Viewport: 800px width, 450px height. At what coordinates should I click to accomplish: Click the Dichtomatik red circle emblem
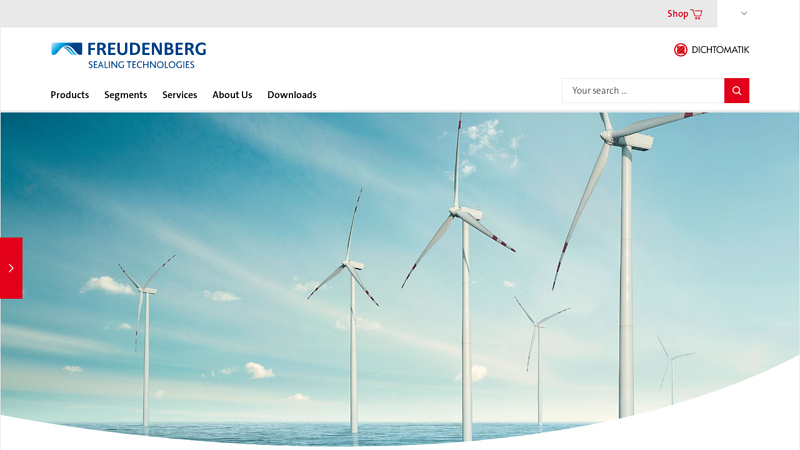click(x=680, y=50)
